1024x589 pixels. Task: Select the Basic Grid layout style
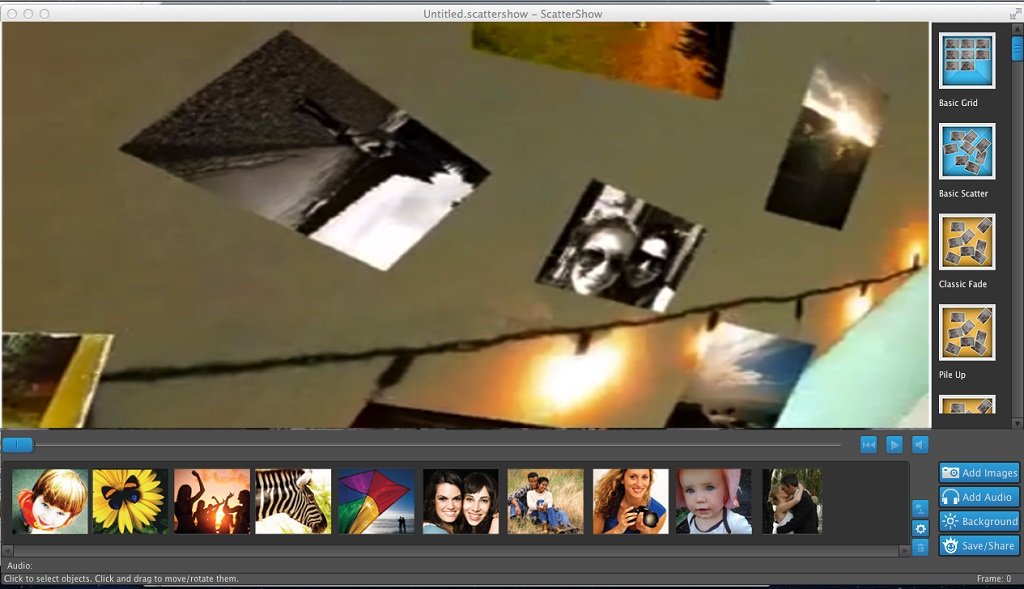tap(966, 61)
